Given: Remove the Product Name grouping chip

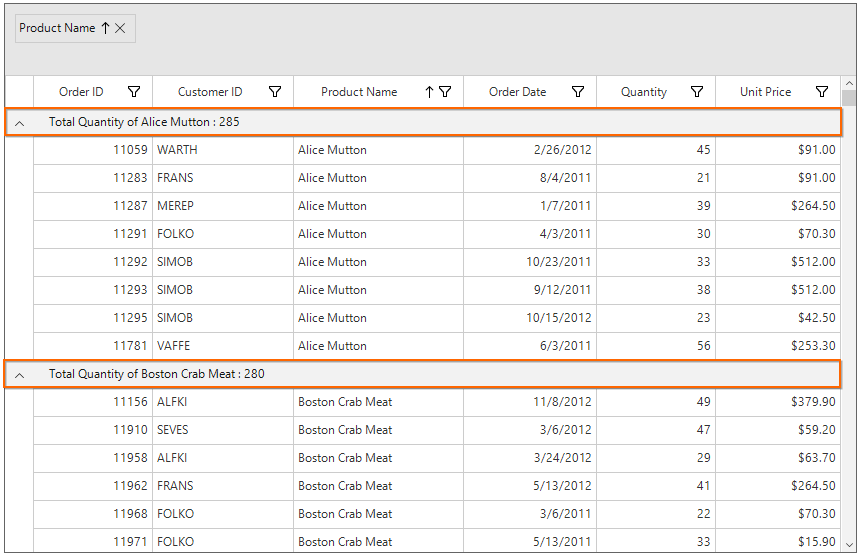Looking at the screenshot, I should point(120,28).
